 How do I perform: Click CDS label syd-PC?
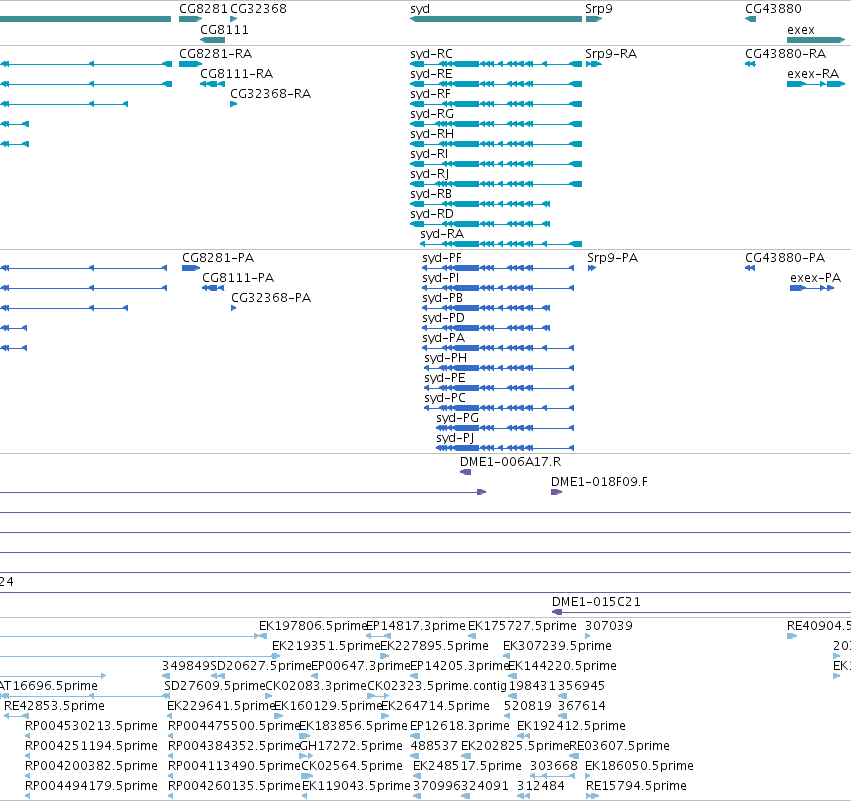[445, 399]
